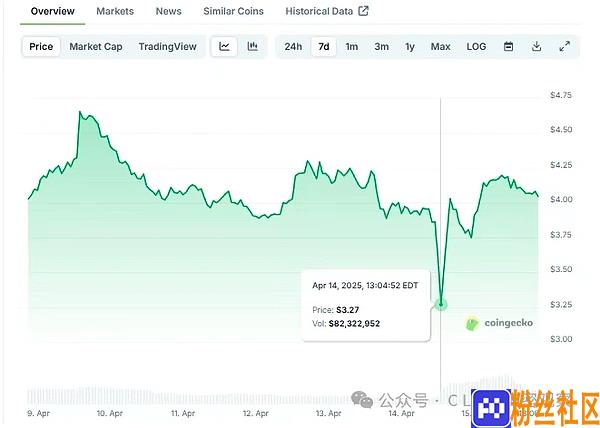Image resolution: width=600 pixels, height=428 pixels.
Task: Expand chart to fullscreen
Action: 565,46
